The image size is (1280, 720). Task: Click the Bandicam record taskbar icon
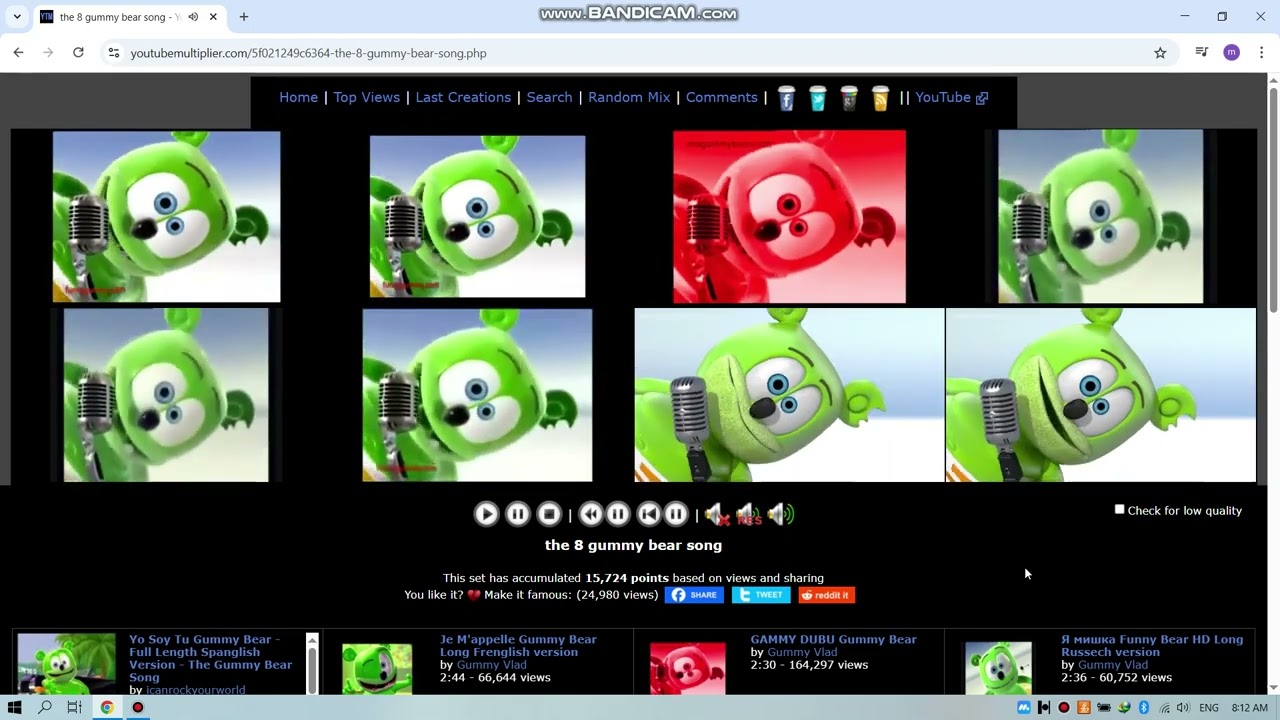[138, 708]
